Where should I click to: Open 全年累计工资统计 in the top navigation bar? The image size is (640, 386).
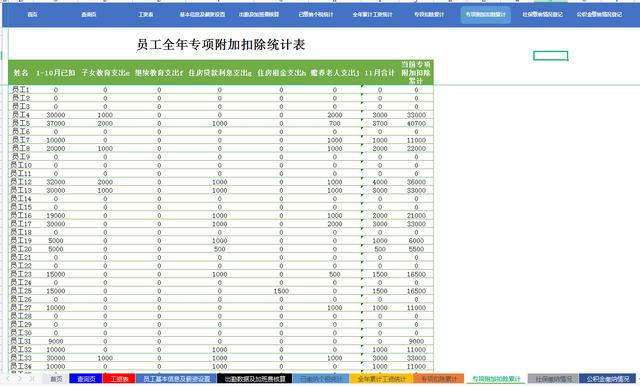(372, 14)
